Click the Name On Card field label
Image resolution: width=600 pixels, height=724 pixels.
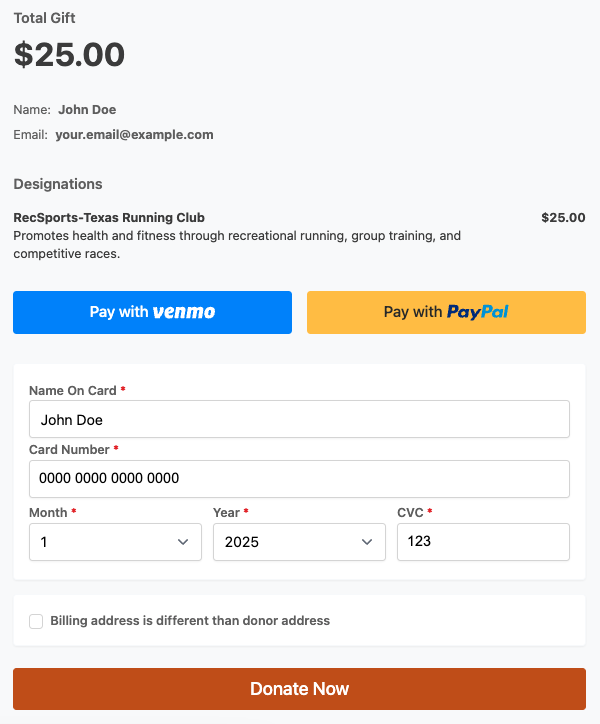tap(72, 391)
